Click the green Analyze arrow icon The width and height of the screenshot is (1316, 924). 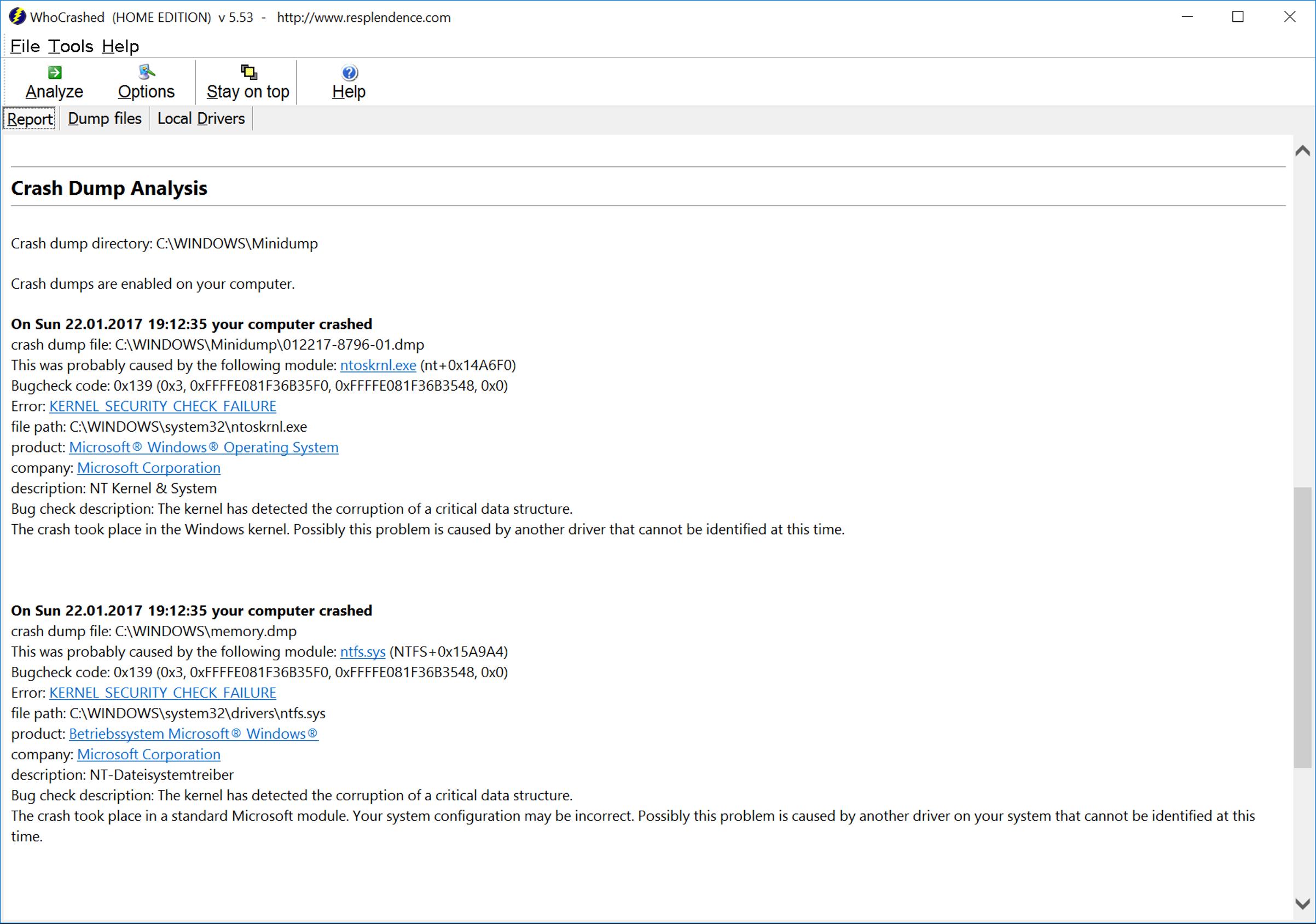tap(55, 72)
